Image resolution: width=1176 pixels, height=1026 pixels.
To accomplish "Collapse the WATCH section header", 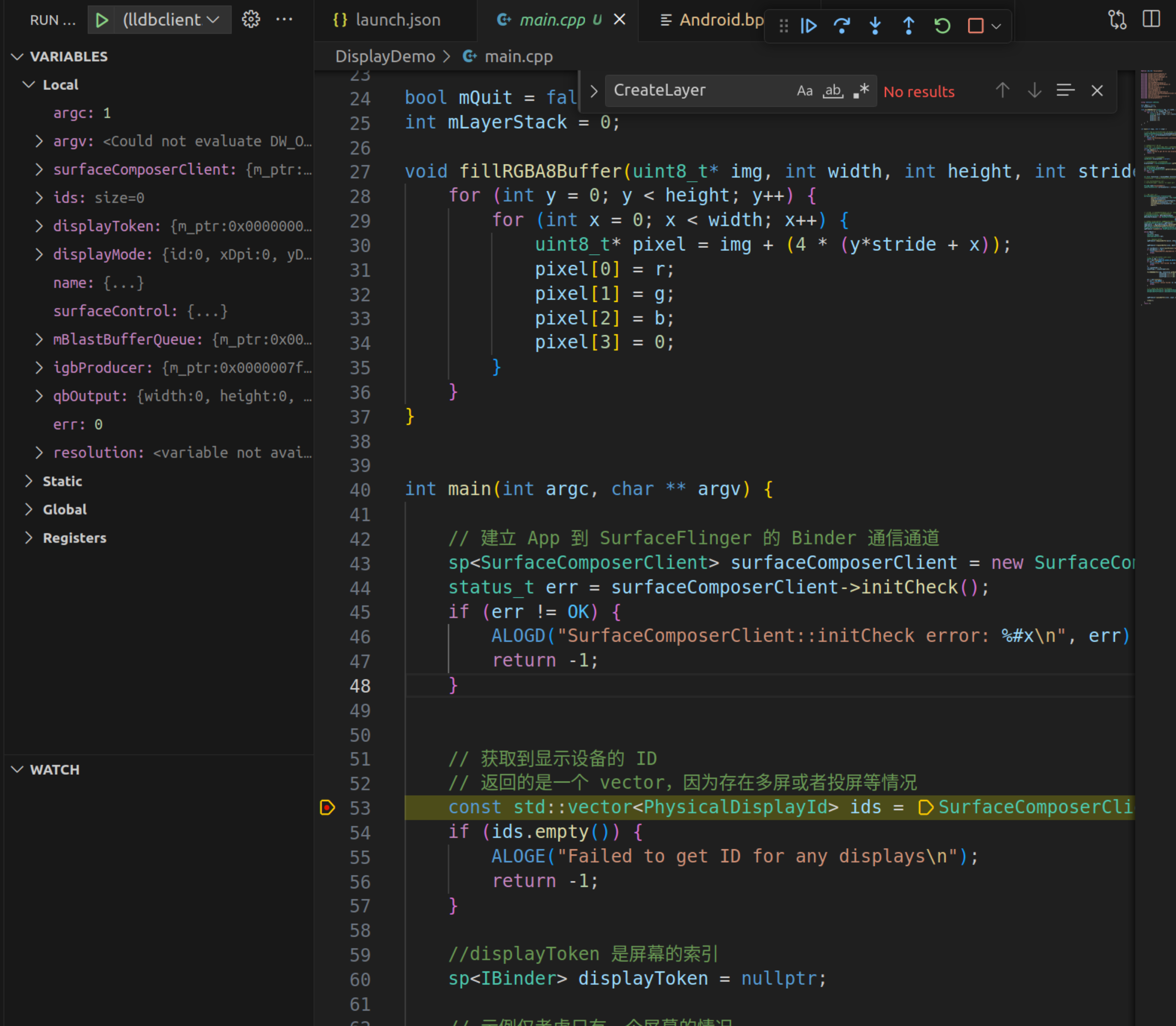I will click(x=55, y=770).
